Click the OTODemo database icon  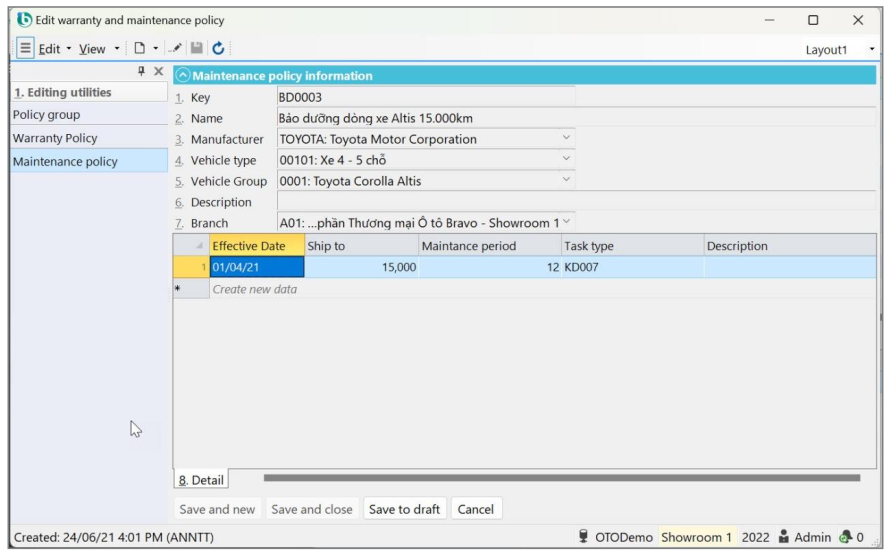583,538
